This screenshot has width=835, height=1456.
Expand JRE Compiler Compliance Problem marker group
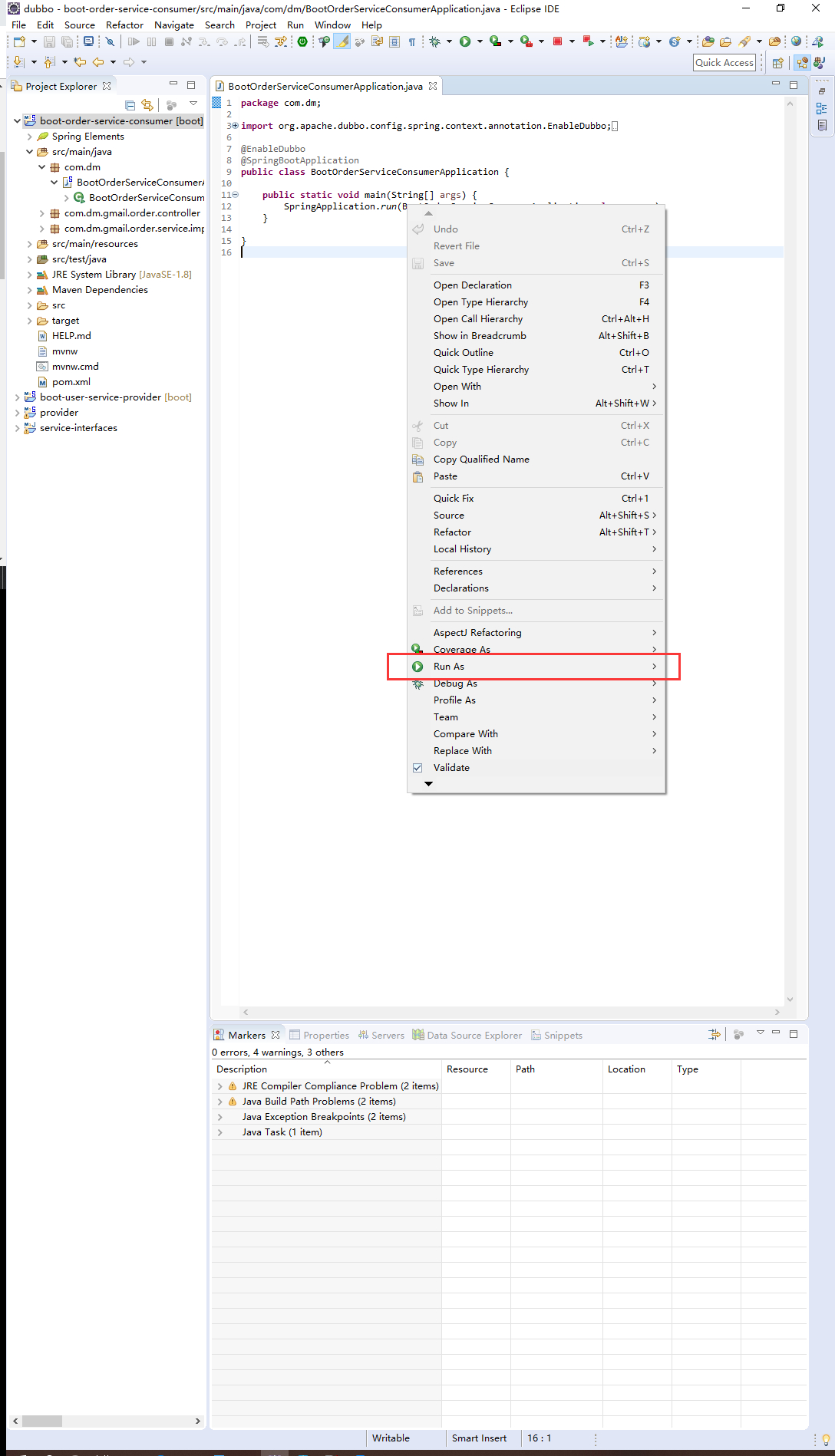tap(220, 1086)
